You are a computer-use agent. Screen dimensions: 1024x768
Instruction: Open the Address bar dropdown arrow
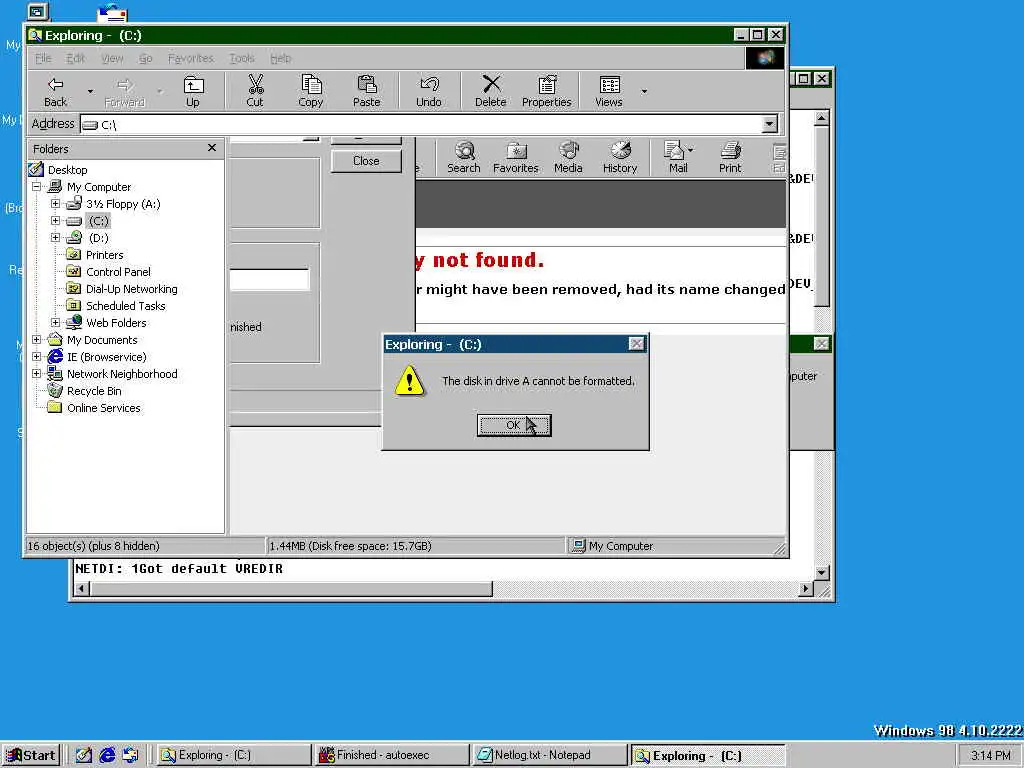(769, 124)
